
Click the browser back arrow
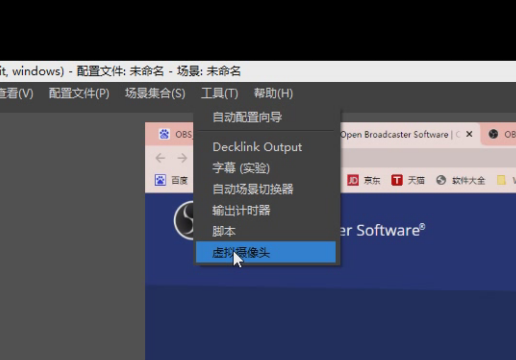(160, 158)
